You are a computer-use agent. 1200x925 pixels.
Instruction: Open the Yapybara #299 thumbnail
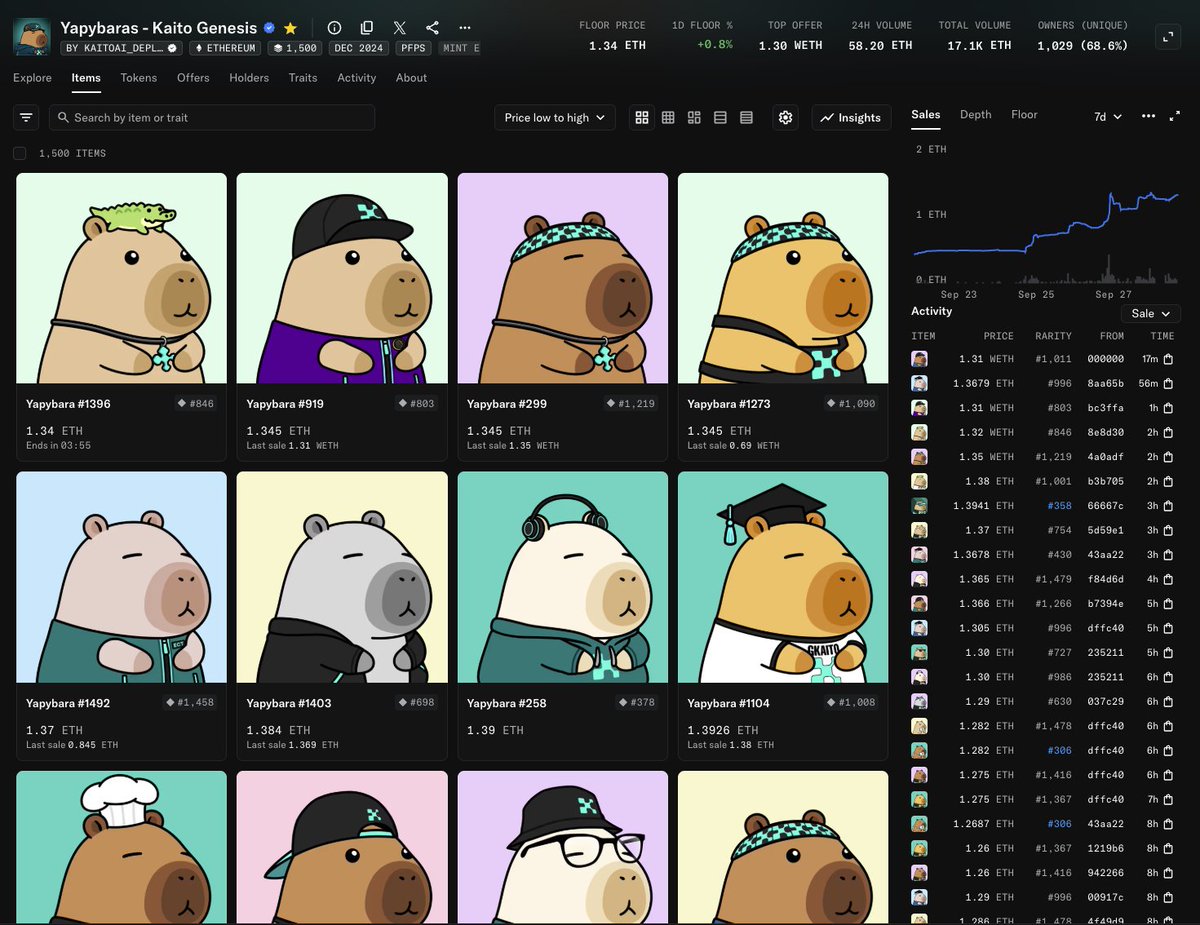[x=563, y=278]
